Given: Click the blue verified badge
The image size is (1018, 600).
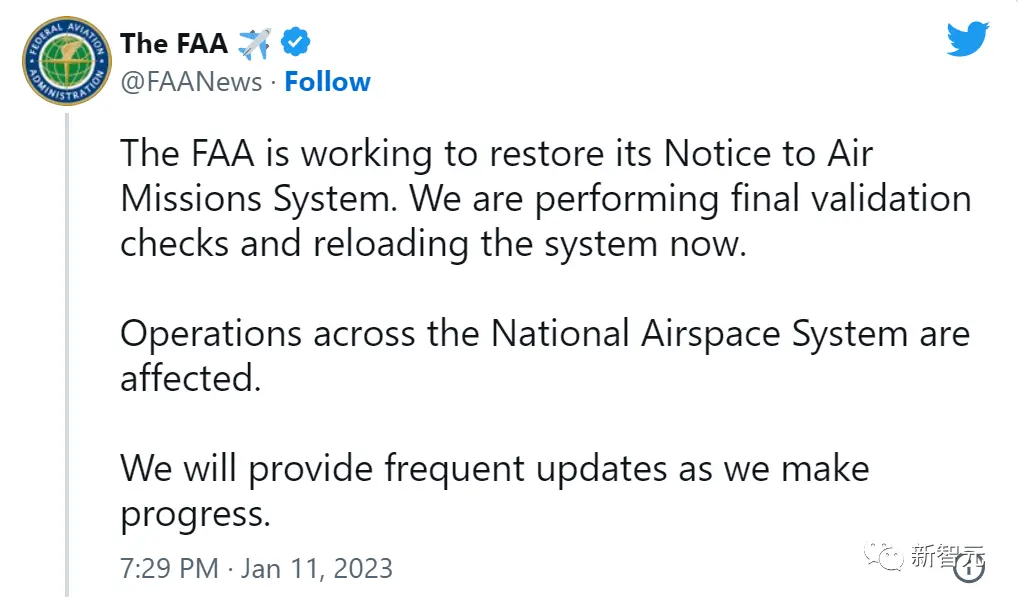Looking at the screenshot, I should click(295, 43).
